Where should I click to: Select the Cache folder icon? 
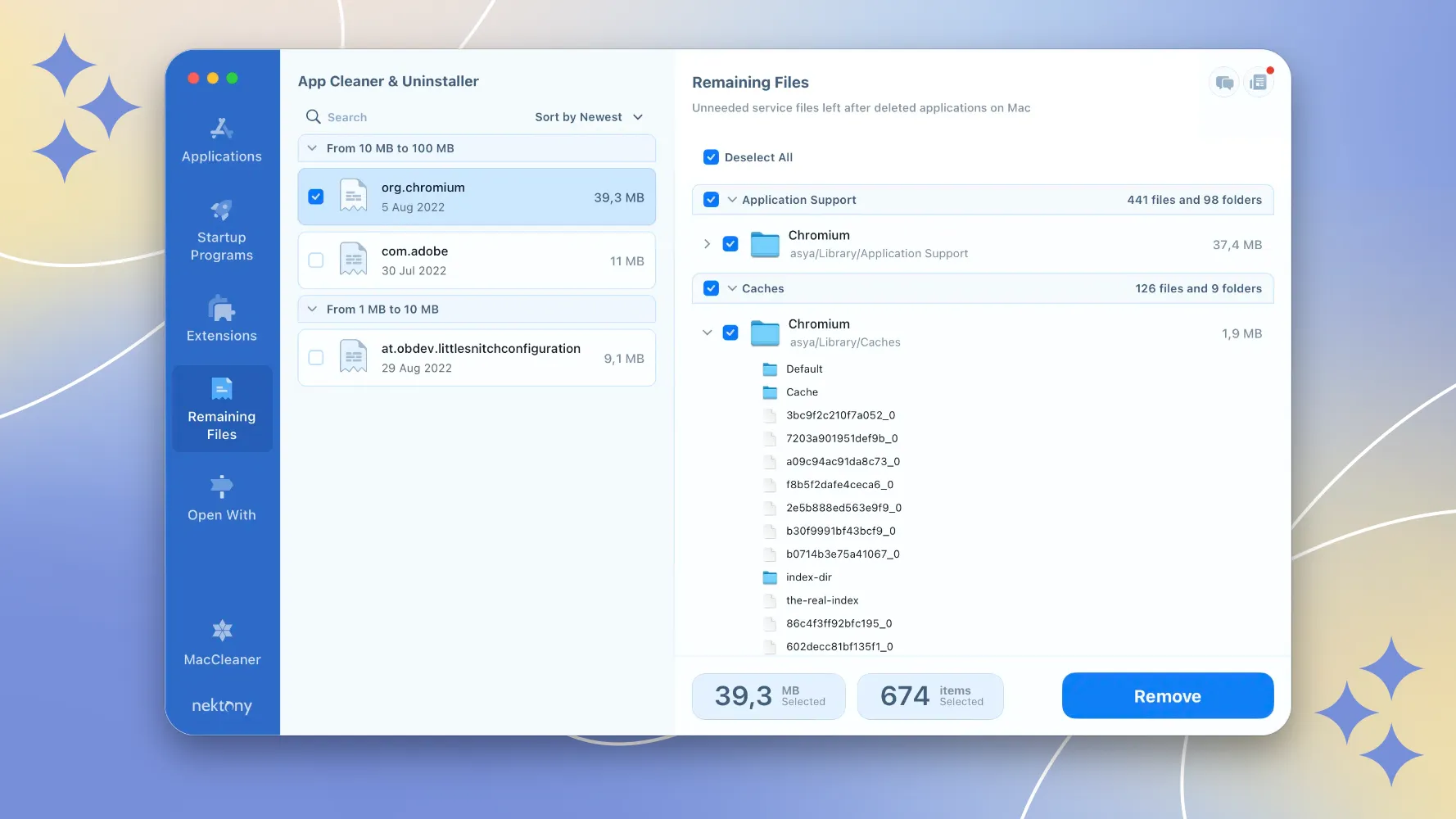pyautogui.click(x=770, y=392)
